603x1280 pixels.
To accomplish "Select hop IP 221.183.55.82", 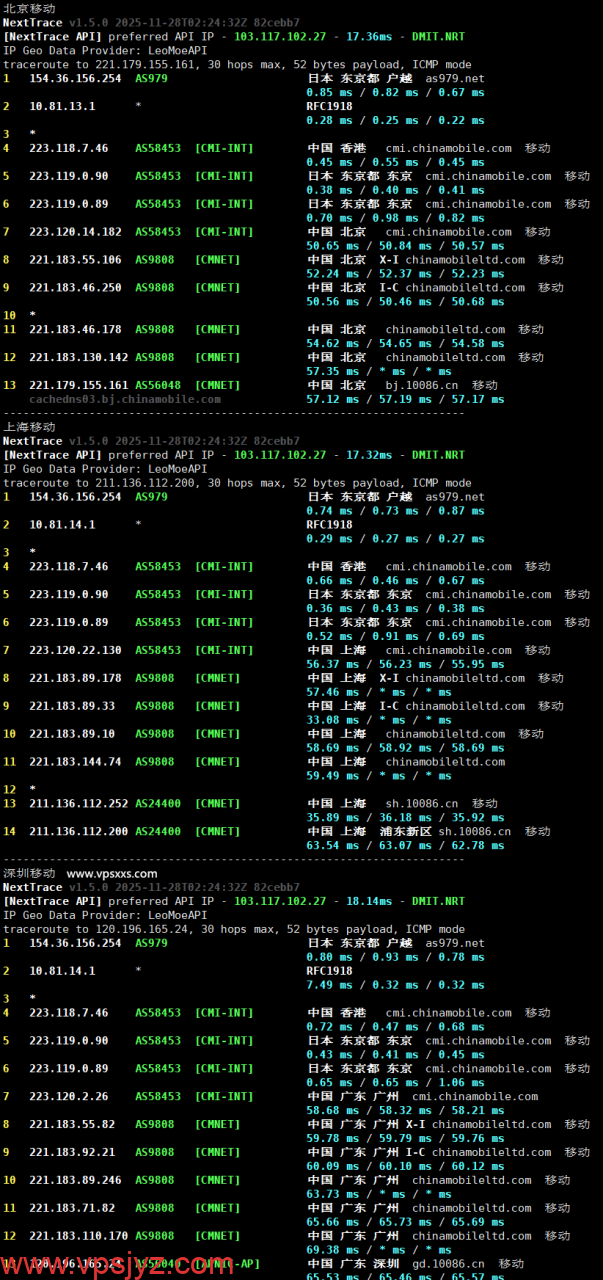I will point(72,1124).
